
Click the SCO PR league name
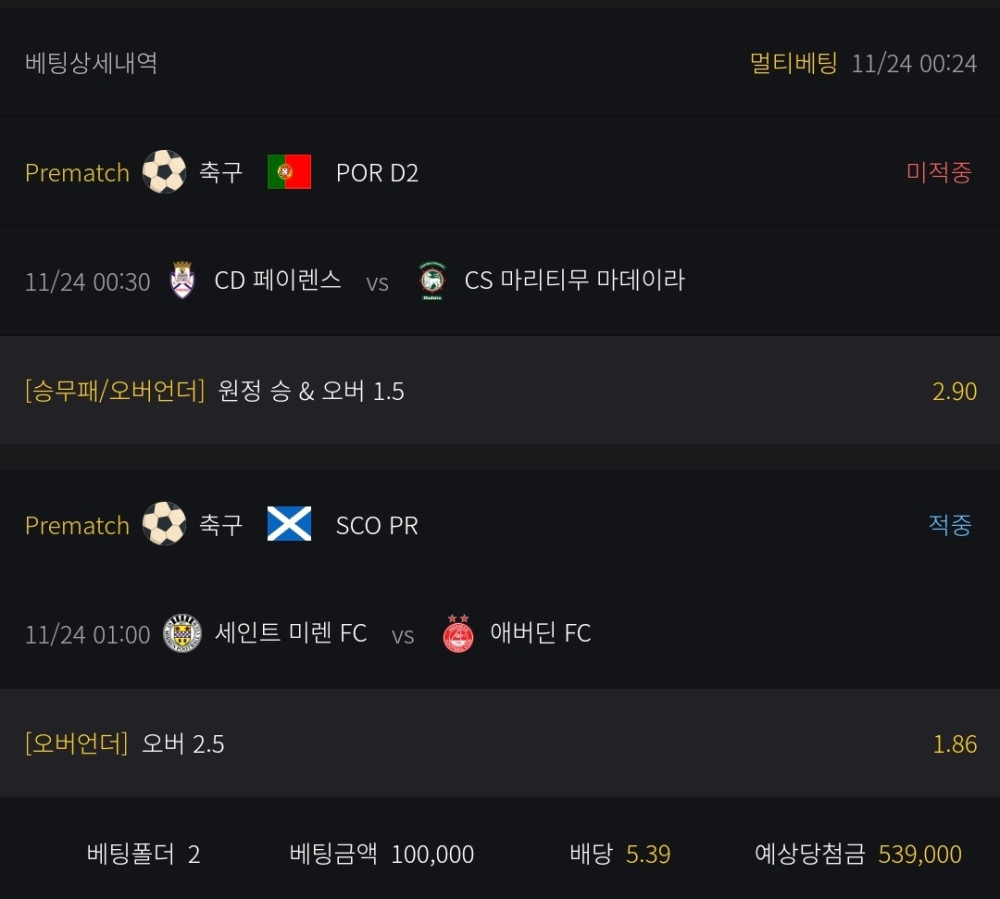[377, 525]
